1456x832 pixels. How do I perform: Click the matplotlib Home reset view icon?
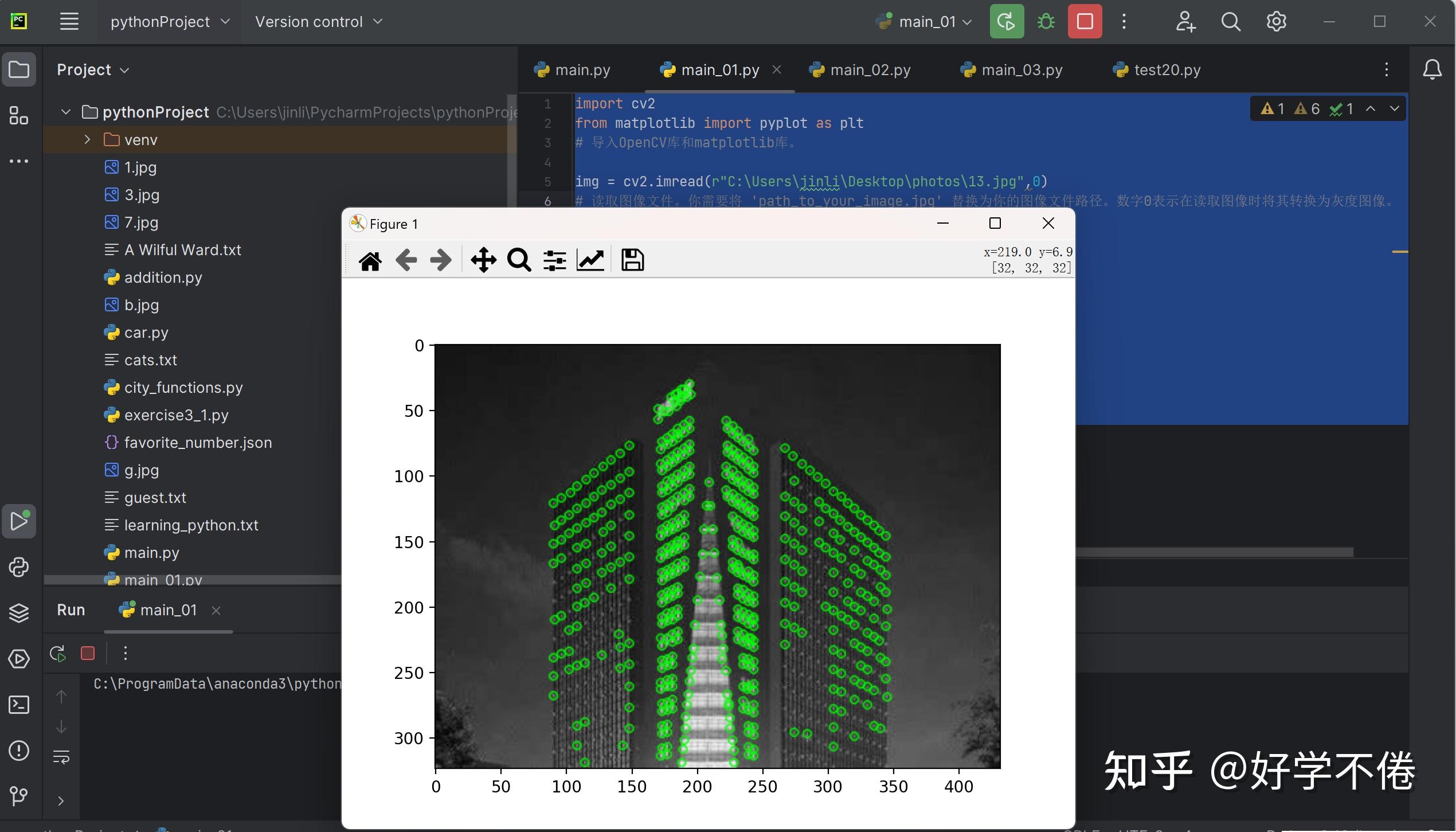point(370,261)
